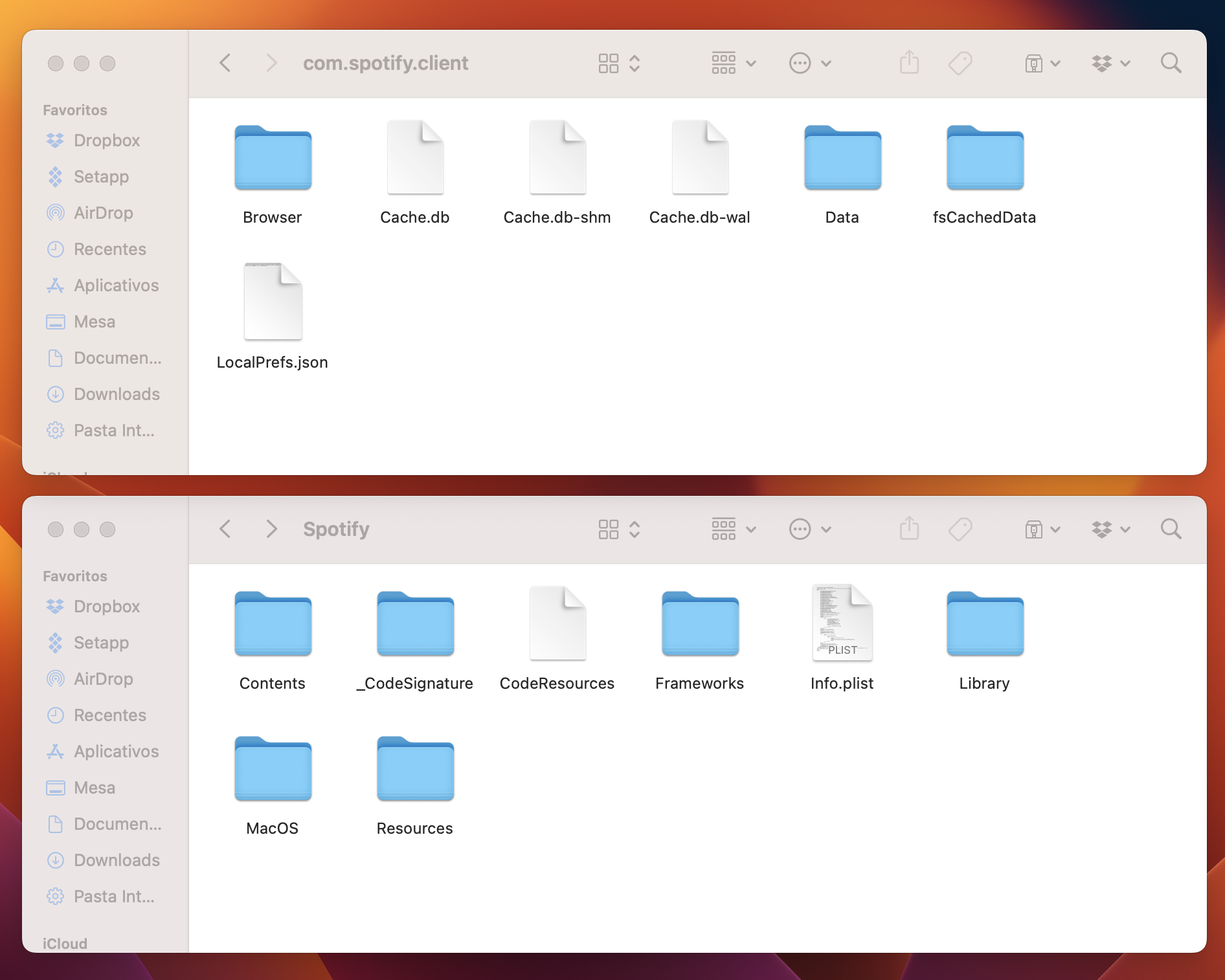Image resolution: width=1225 pixels, height=980 pixels.
Task: Select the Info.plist file
Action: click(842, 623)
